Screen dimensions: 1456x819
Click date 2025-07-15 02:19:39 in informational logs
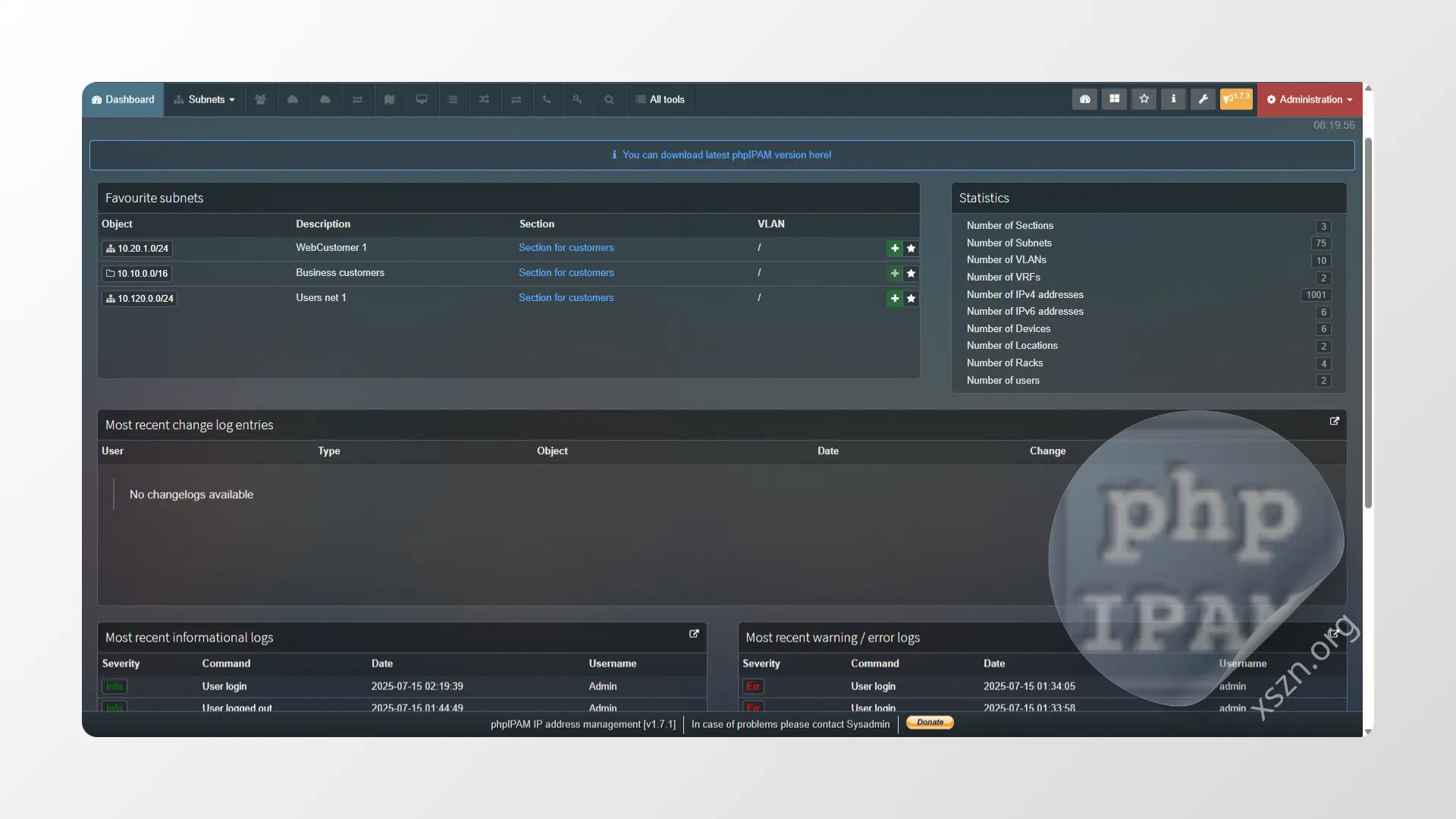pos(417,686)
